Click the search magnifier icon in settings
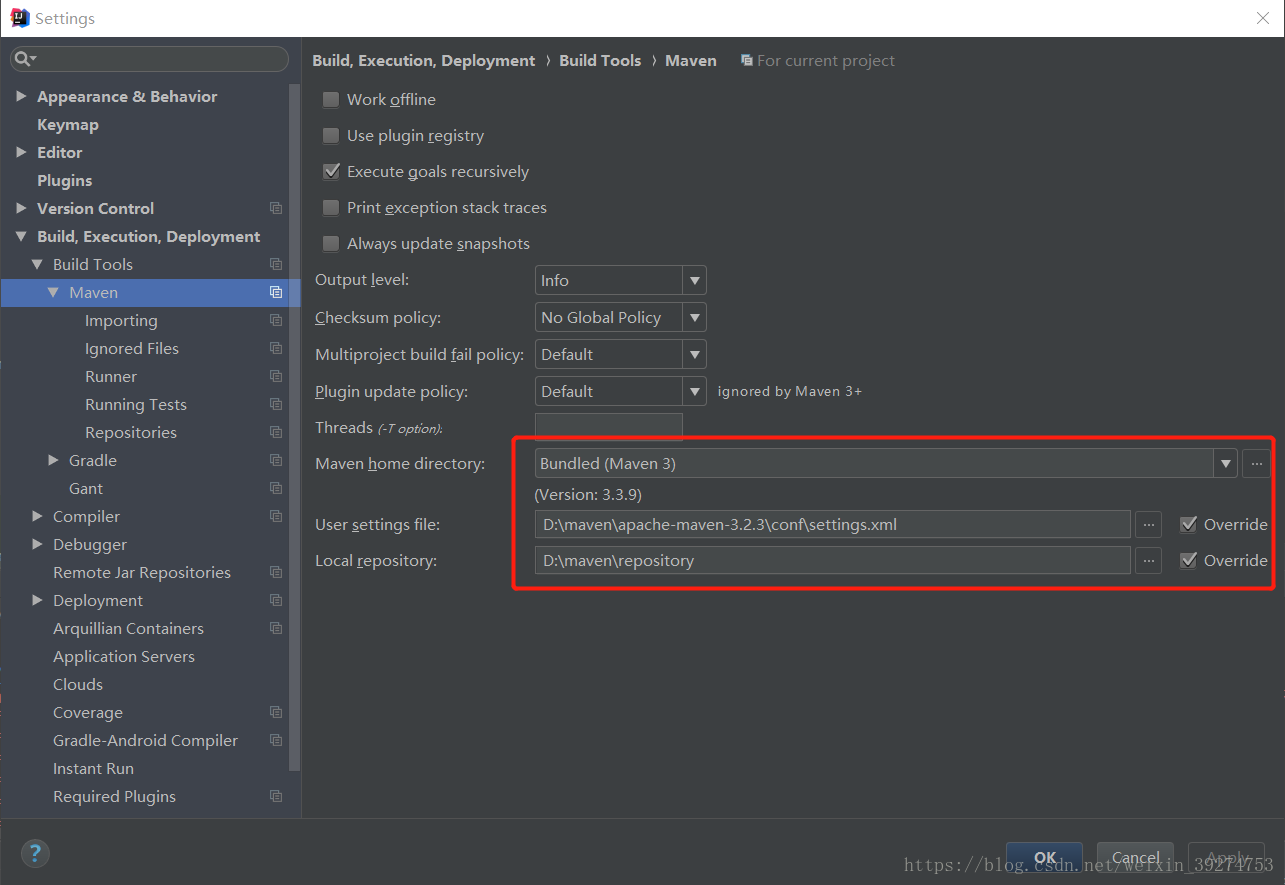Viewport: 1285px width, 885px height. pyautogui.click(x=24, y=60)
